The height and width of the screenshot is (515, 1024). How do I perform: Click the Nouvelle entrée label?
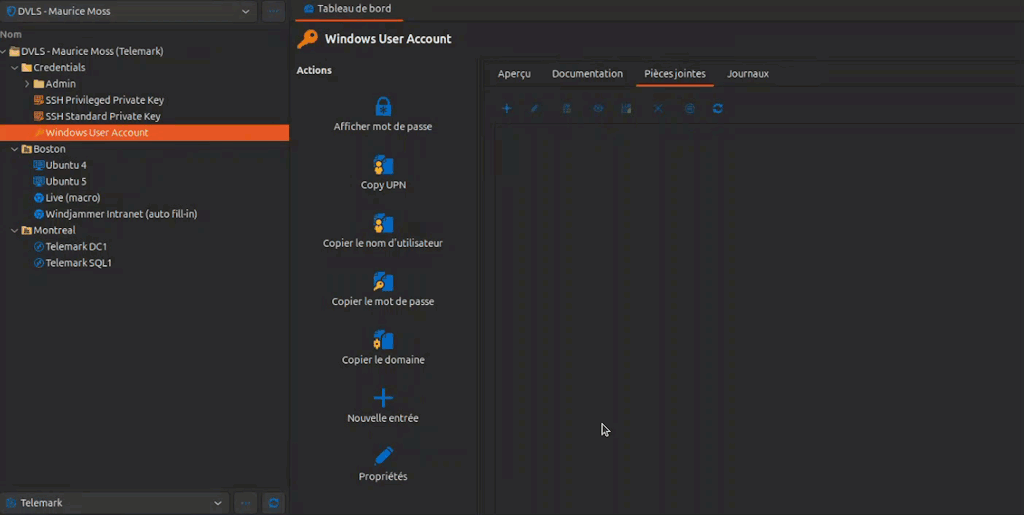tap(383, 418)
